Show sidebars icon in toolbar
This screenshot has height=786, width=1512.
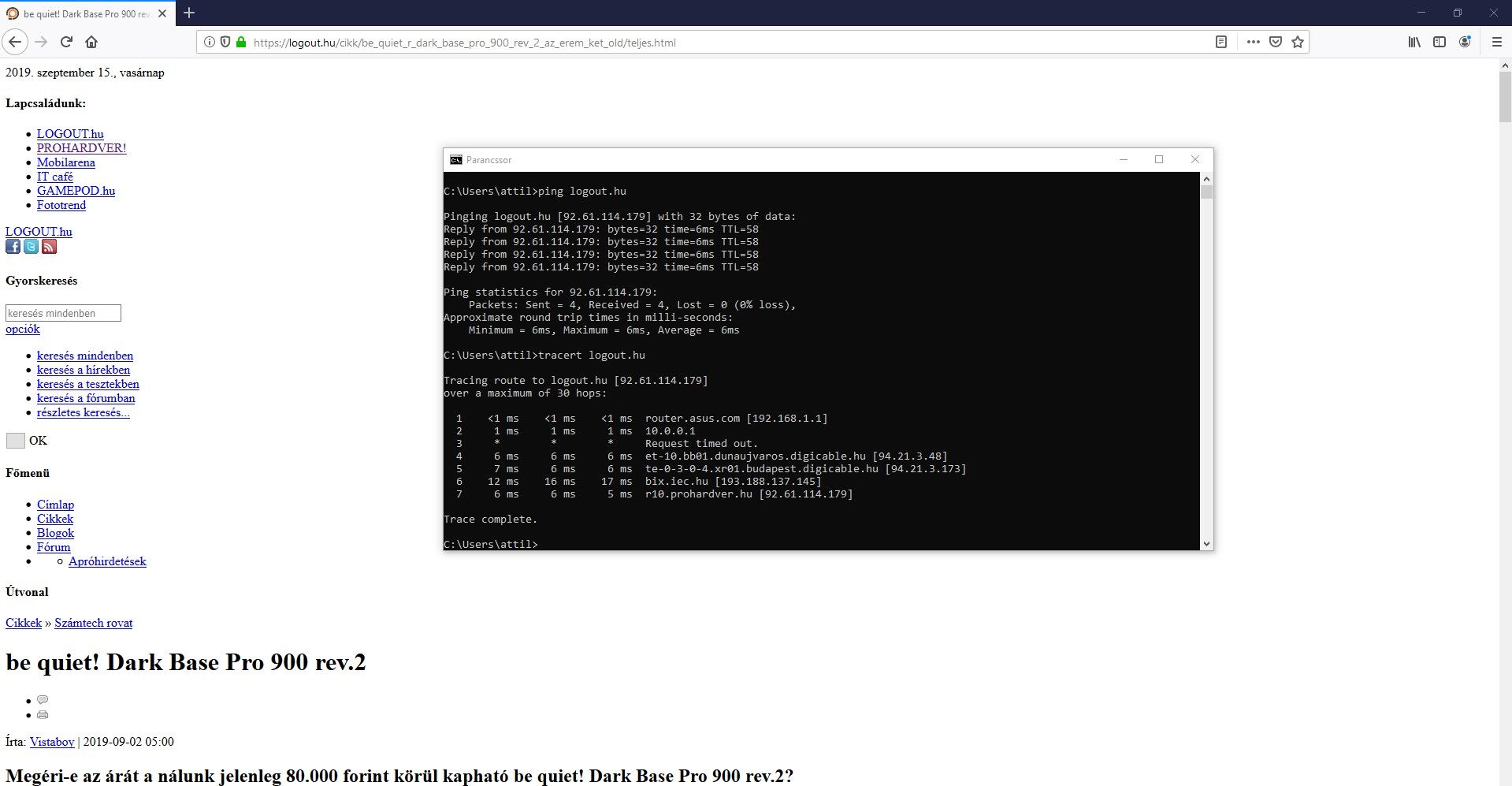(x=1440, y=43)
